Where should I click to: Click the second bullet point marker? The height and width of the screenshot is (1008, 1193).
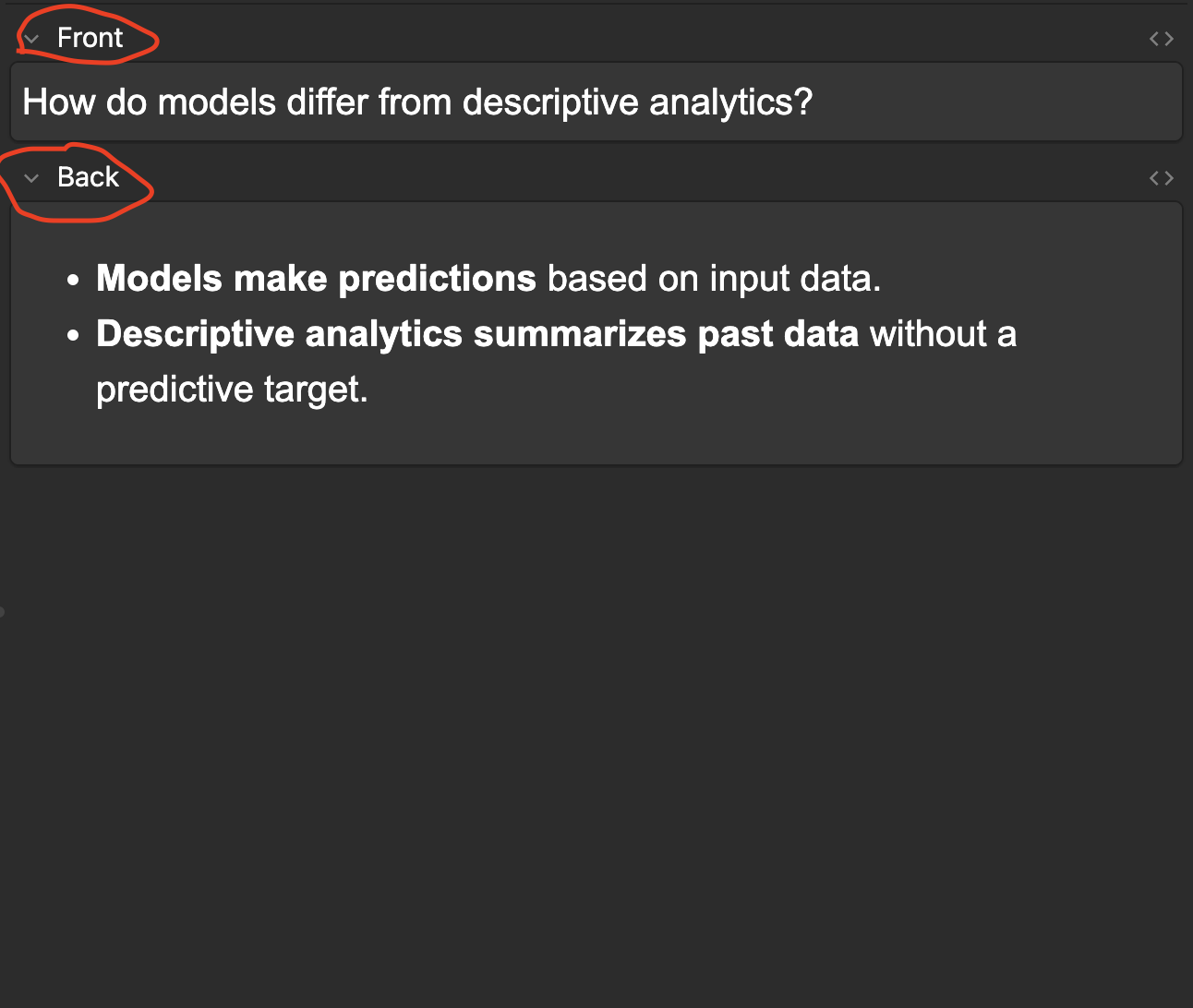(x=74, y=335)
